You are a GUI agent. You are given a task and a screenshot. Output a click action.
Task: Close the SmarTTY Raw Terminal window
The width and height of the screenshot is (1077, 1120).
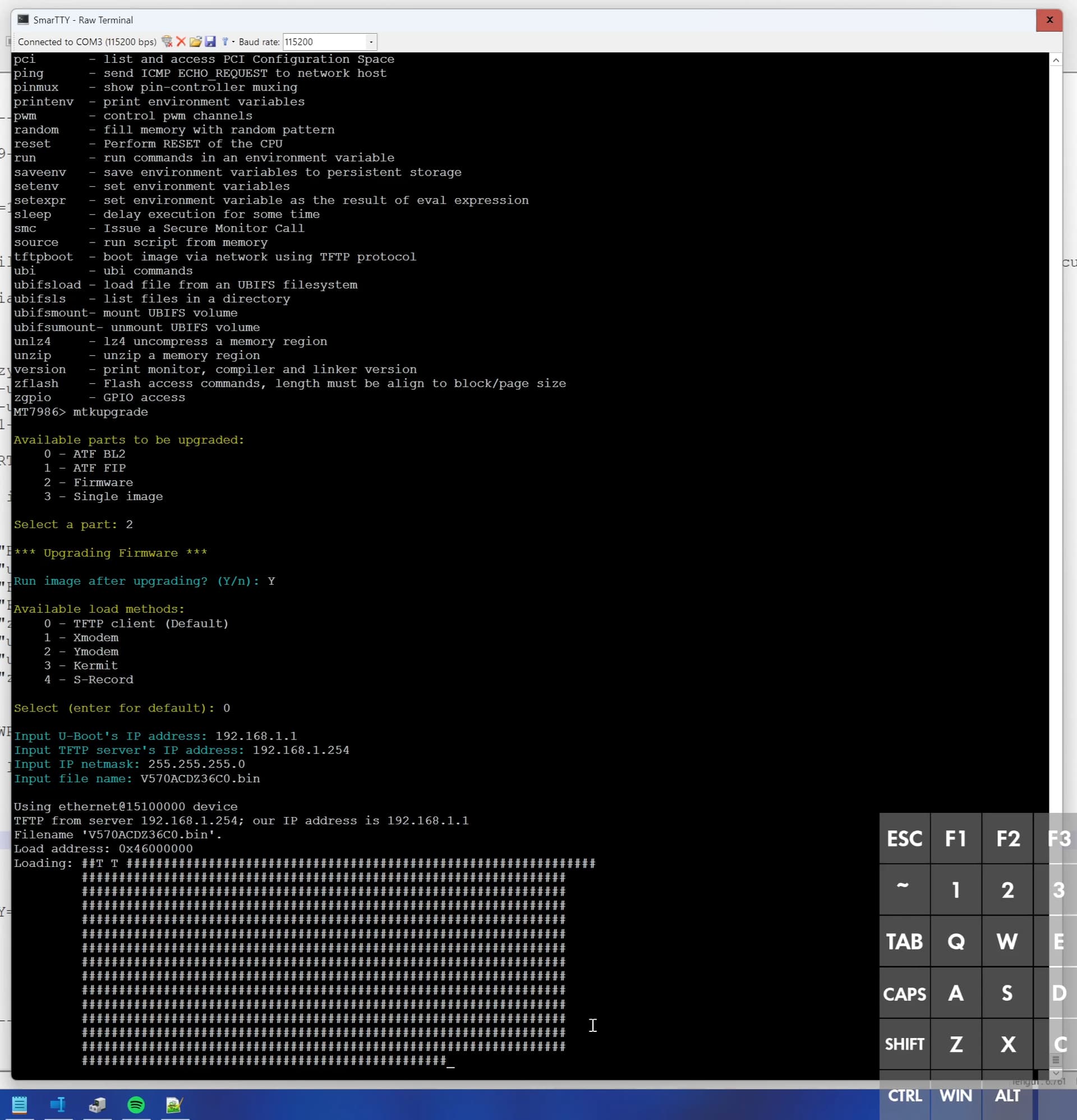(1049, 20)
